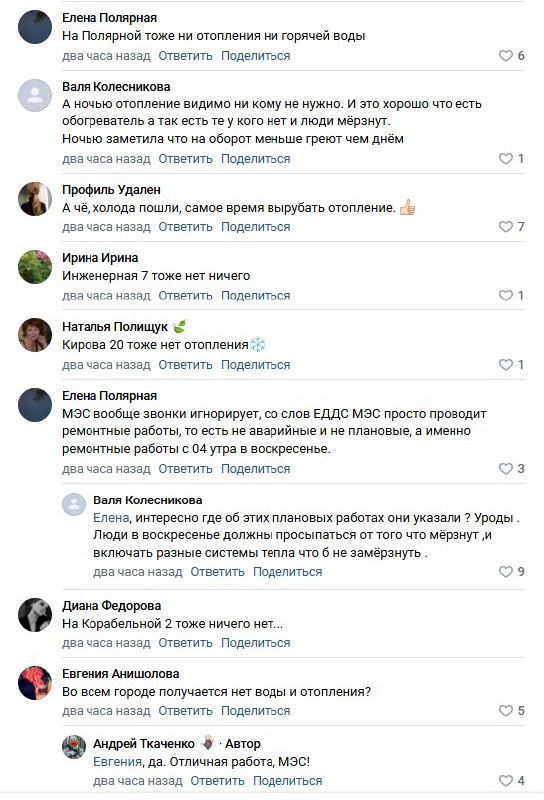Like Валя Колесникова's reply with 9 likes
Viewport: 544px width, 800px height.
coord(511,571)
